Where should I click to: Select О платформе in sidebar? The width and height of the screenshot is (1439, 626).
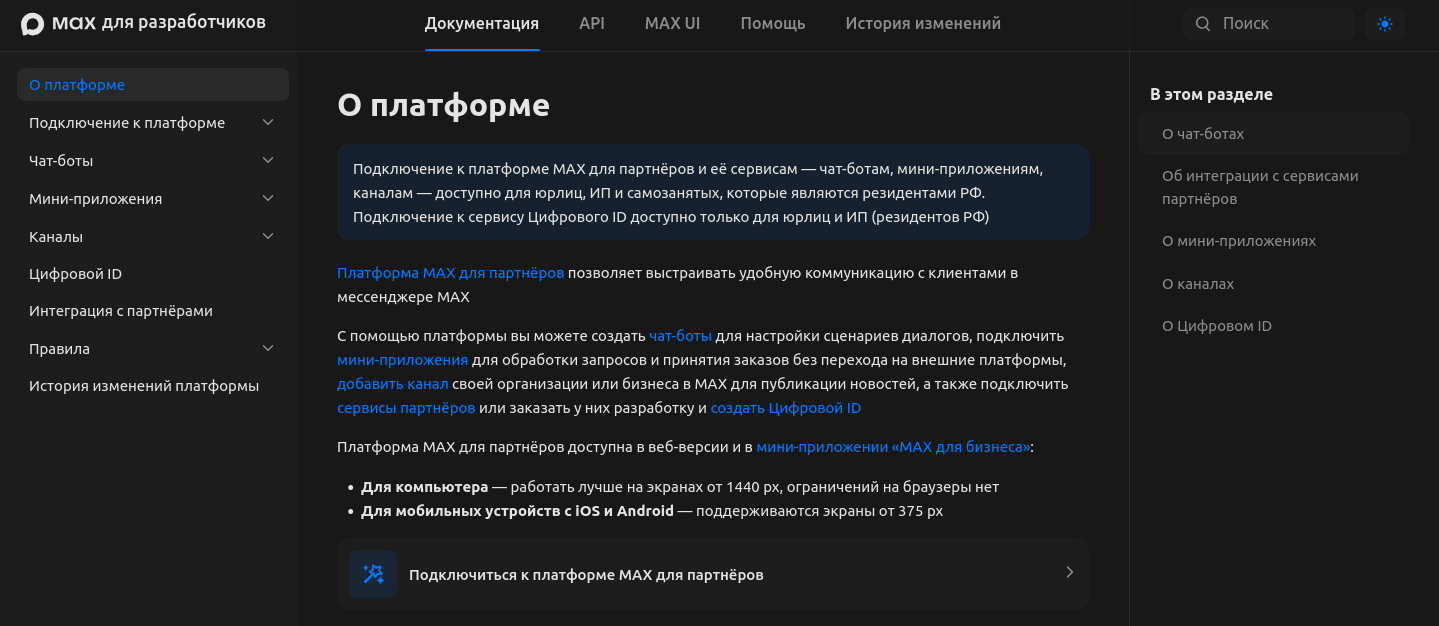[x=153, y=85]
